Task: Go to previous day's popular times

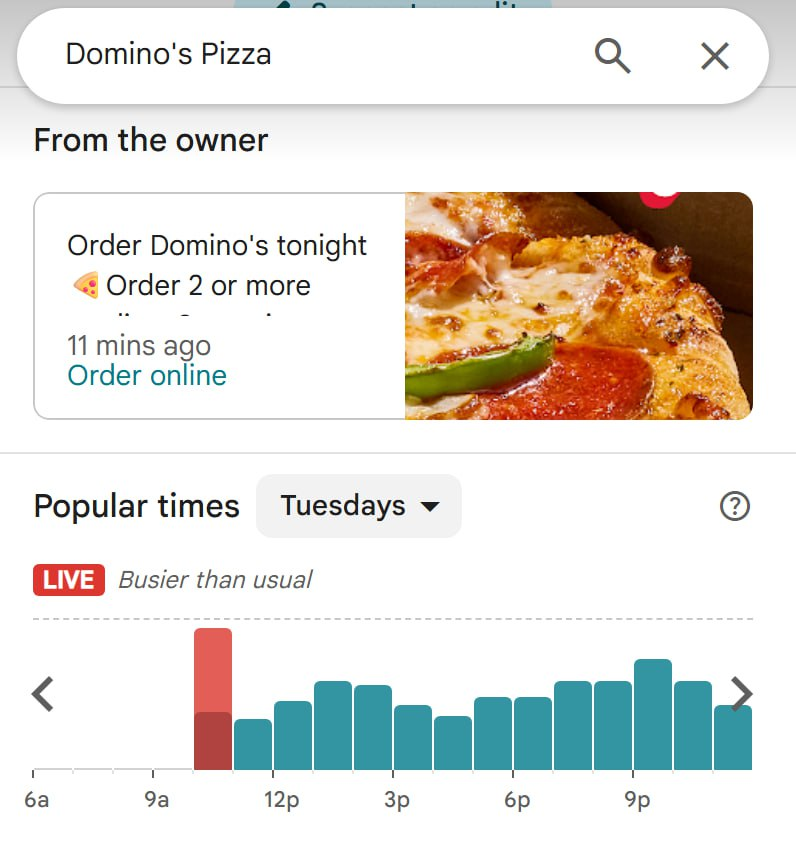Action: [x=42, y=693]
